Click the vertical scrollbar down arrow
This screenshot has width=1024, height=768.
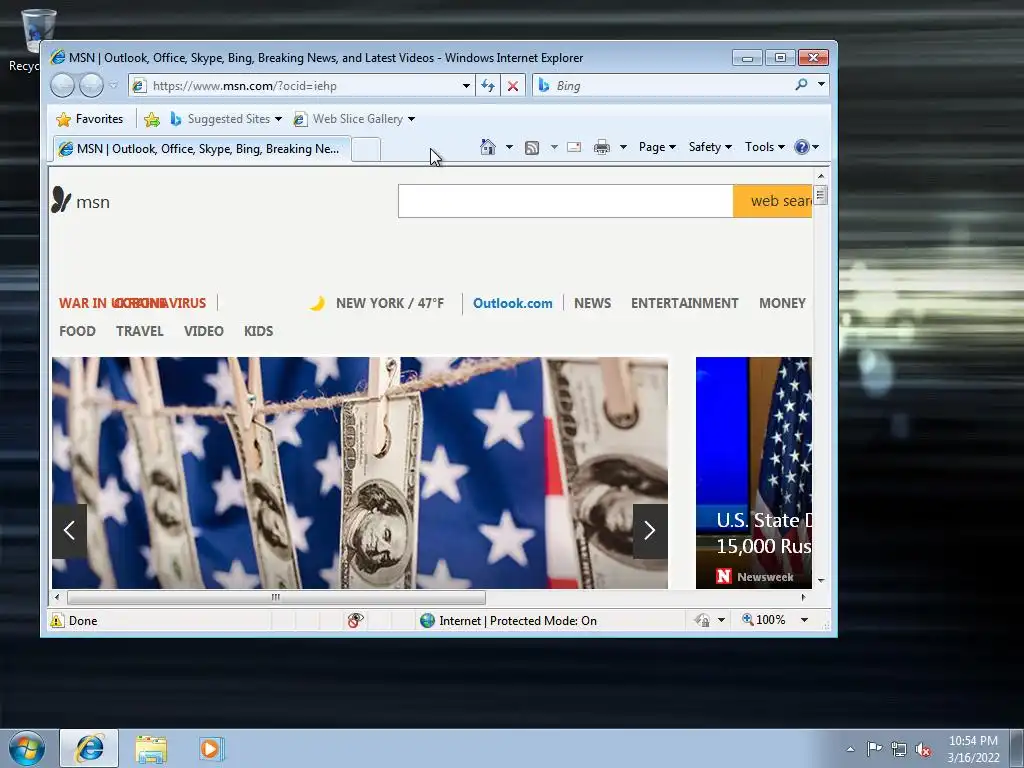click(821, 581)
